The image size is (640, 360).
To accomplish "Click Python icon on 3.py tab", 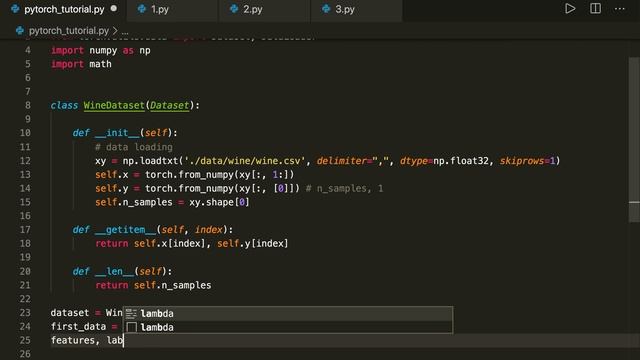I will (326, 9).
